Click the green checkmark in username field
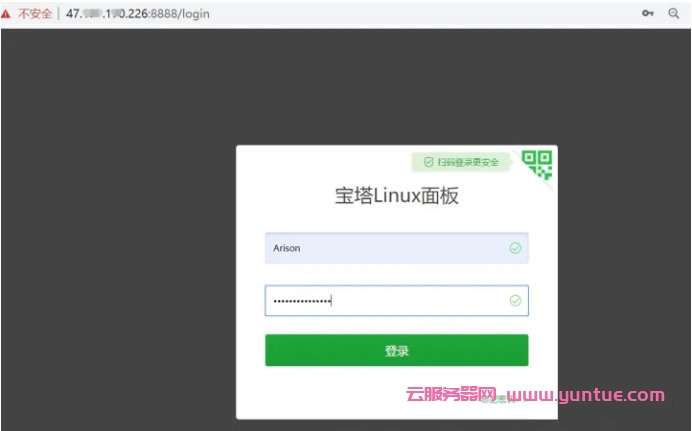 click(515, 248)
